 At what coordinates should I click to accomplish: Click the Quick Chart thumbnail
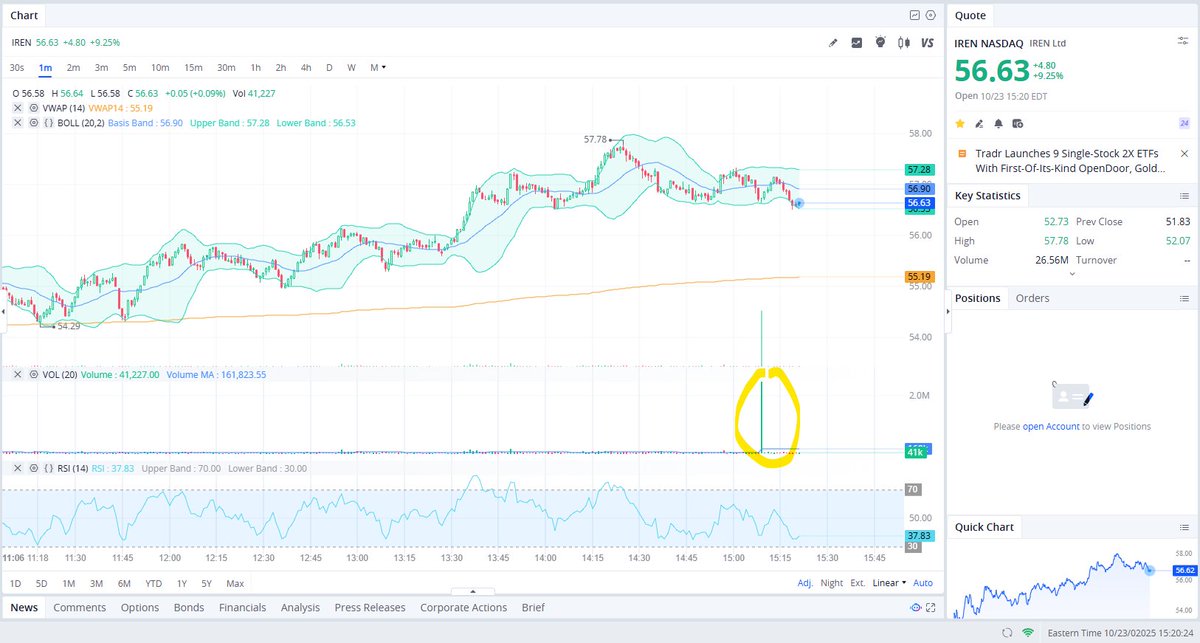pyautogui.click(x=1072, y=581)
